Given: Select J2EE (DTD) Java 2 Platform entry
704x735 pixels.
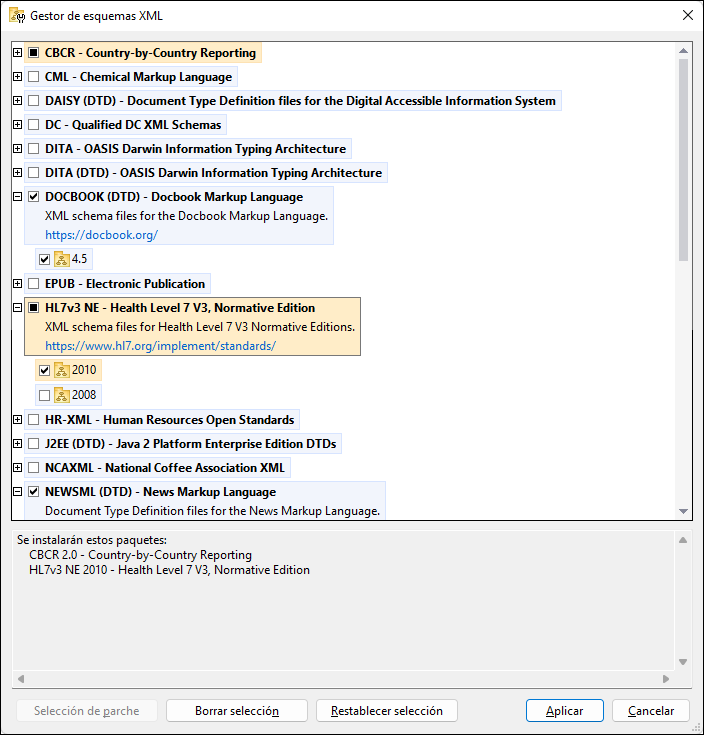Looking at the screenshot, I should click(x=190, y=444).
